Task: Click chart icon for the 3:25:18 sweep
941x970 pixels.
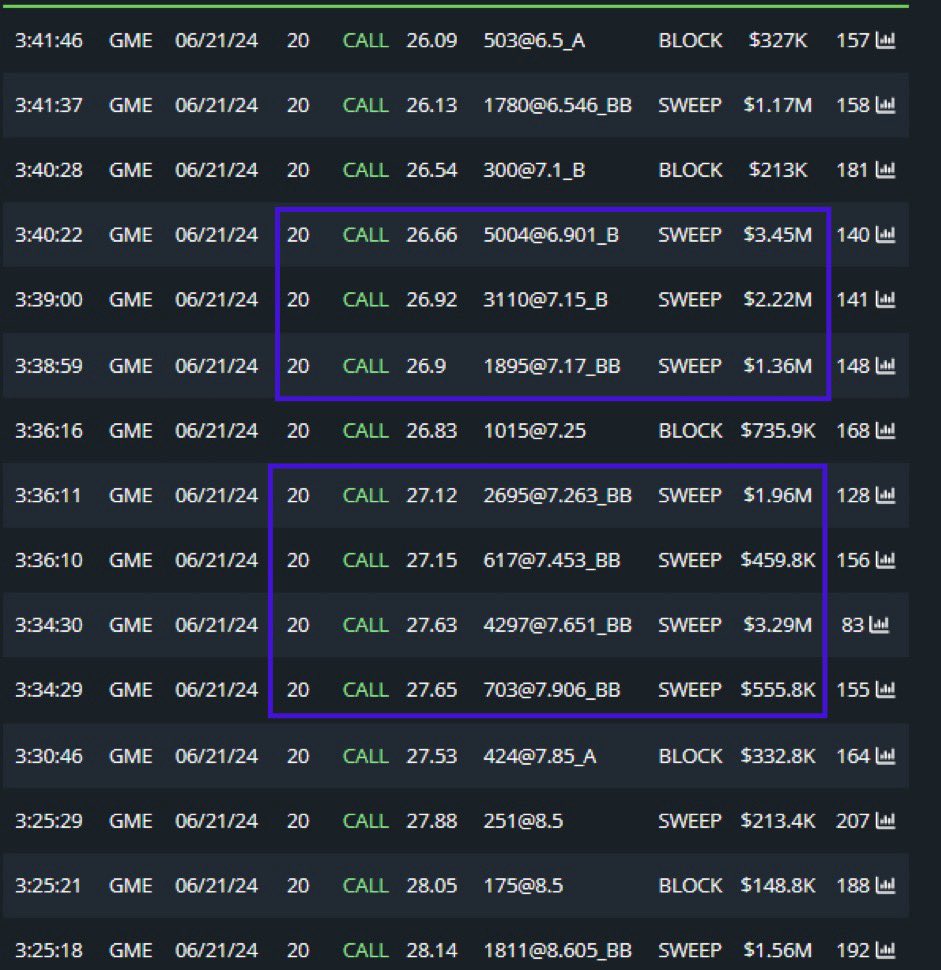Action: [885, 951]
